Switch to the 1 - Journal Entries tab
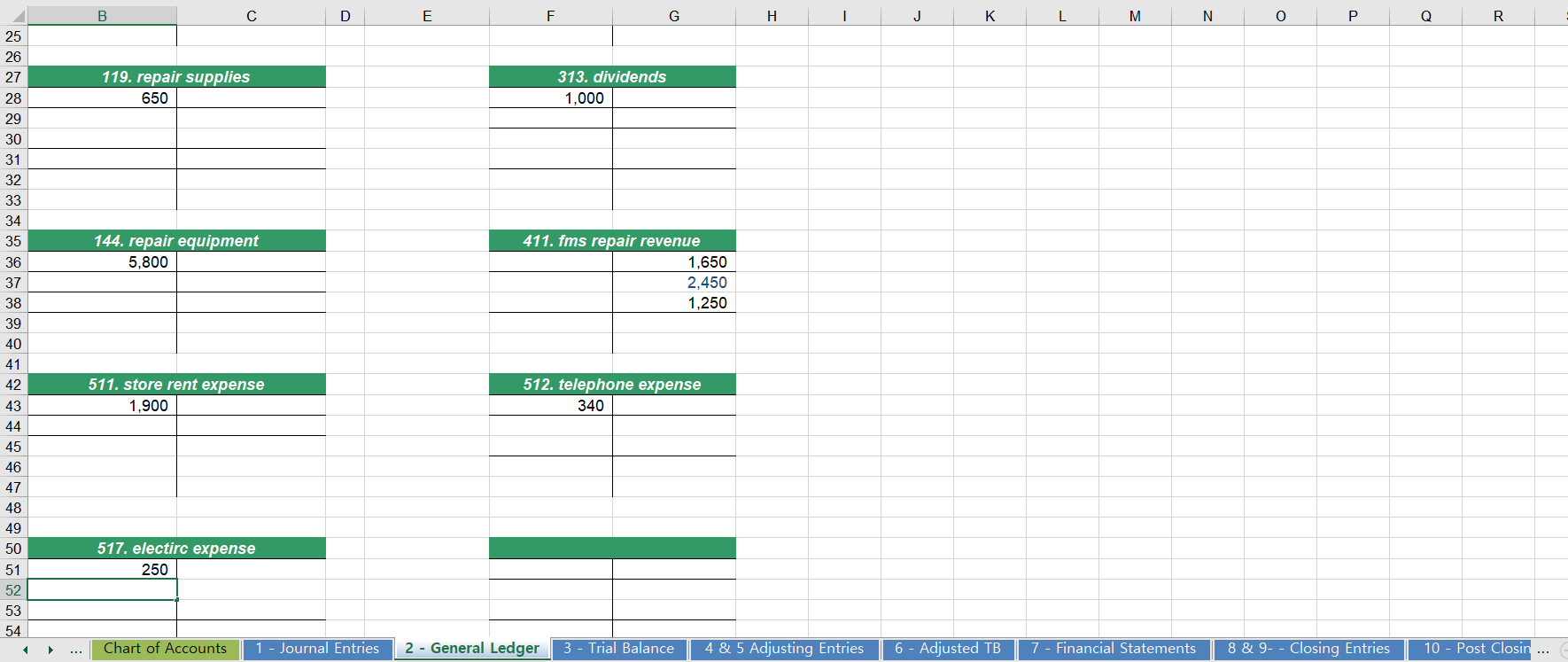This screenshot has height=662, width=1568. coord(317,649)
